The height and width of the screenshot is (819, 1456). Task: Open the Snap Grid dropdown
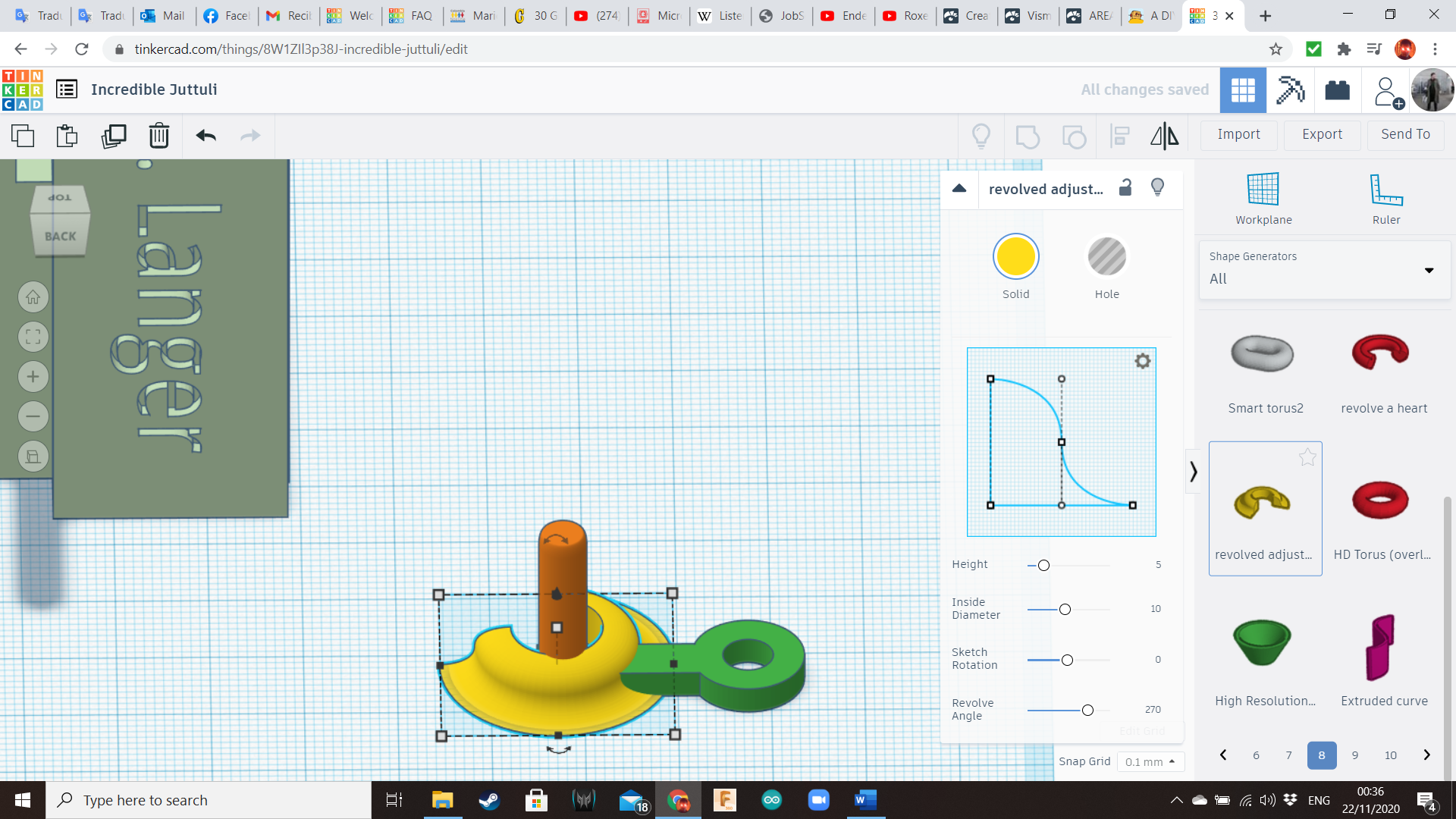point(1150,761)
